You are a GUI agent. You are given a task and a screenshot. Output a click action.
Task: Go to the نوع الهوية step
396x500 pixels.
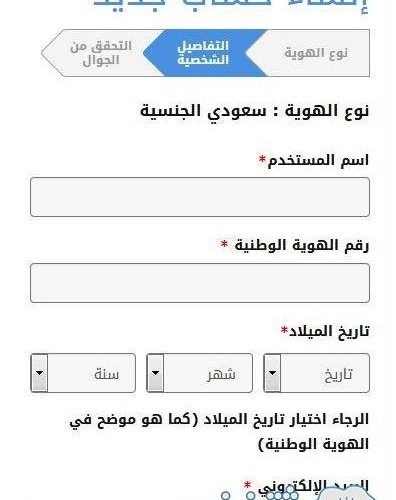pyautogui.click(x=316, y=53)
